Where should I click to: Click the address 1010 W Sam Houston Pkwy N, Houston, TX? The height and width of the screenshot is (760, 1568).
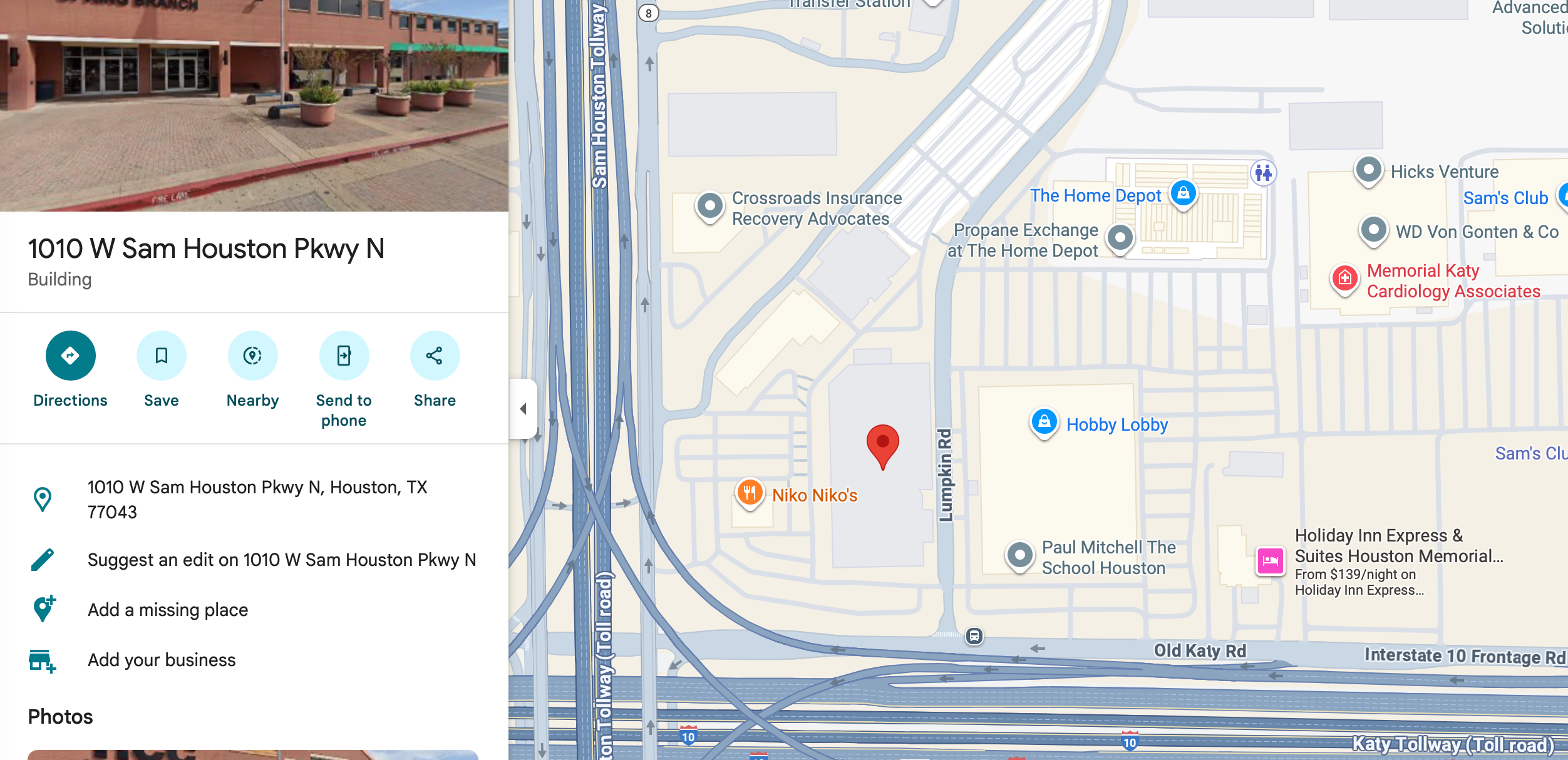[x=257, y=499]
